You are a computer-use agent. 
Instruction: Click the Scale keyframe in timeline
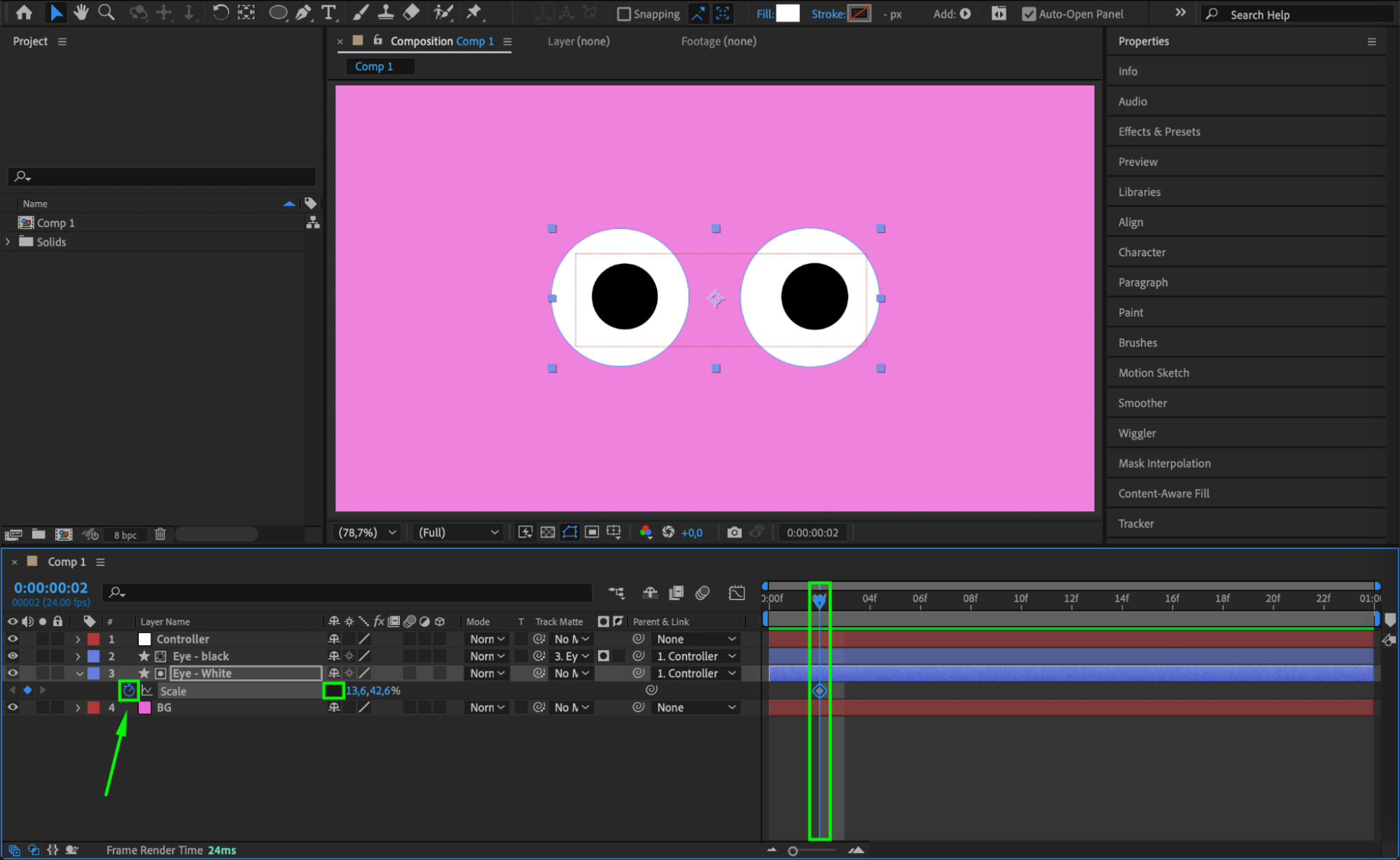click(x=819, y=691)
